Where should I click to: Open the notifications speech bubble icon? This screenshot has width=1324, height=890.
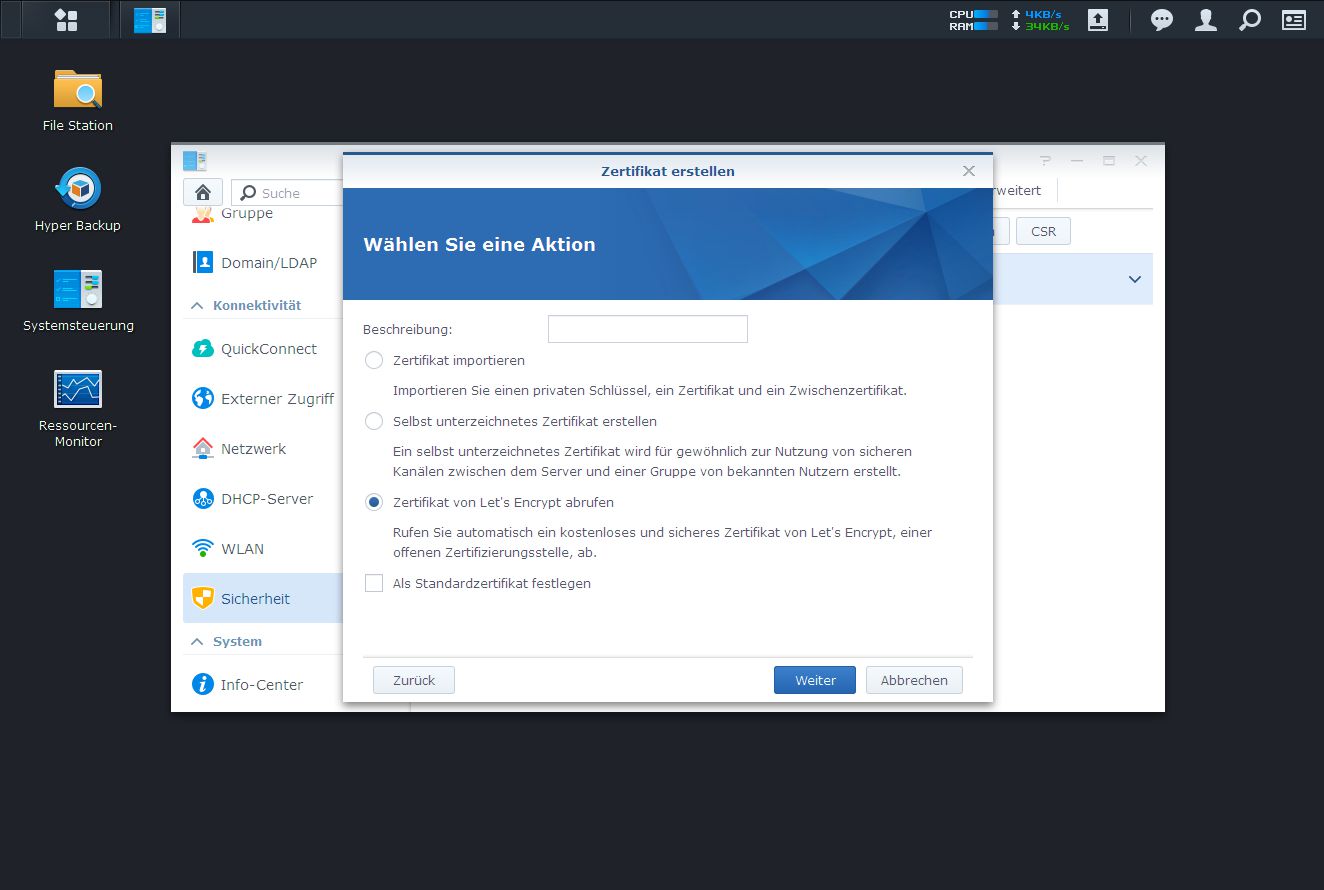(1162, 20)
